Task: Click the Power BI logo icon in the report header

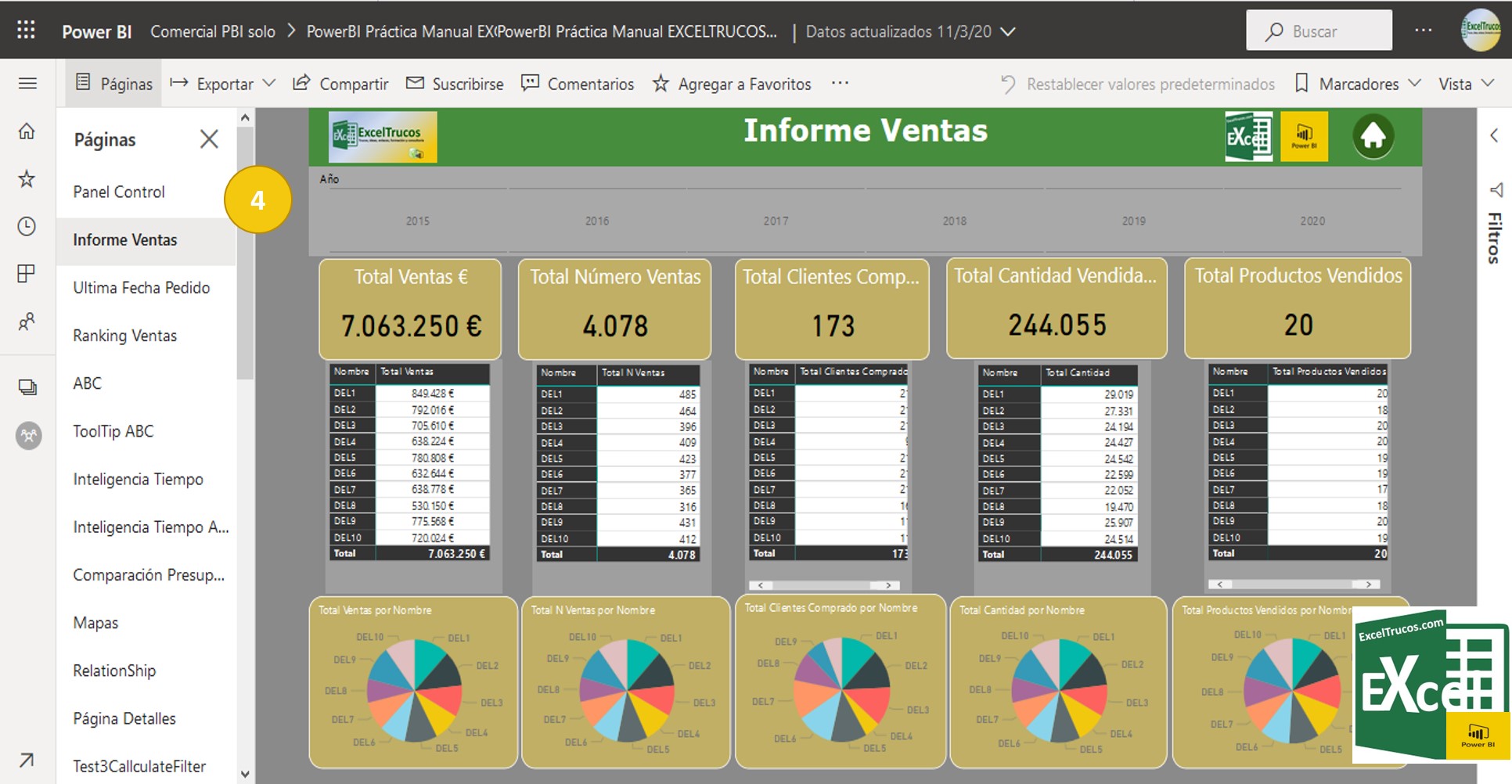Action: (1305, 135)
